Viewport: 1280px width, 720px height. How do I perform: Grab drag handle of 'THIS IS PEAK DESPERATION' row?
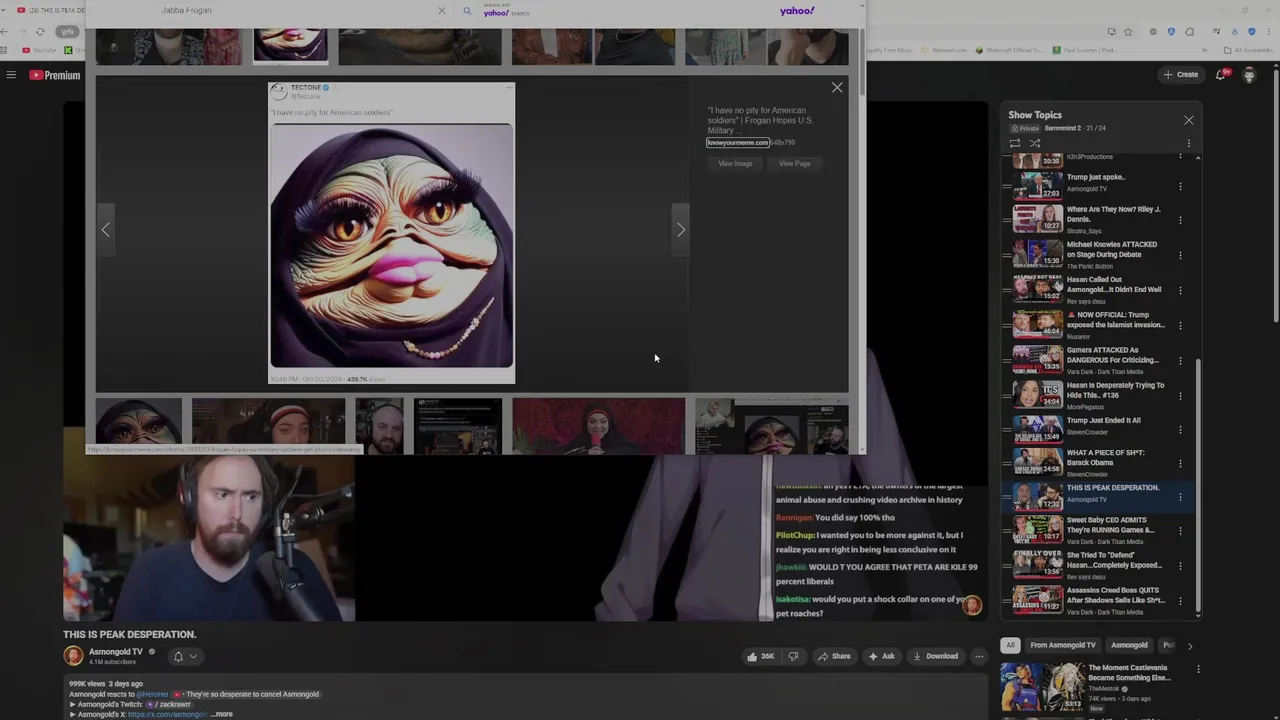point(1007,497)
